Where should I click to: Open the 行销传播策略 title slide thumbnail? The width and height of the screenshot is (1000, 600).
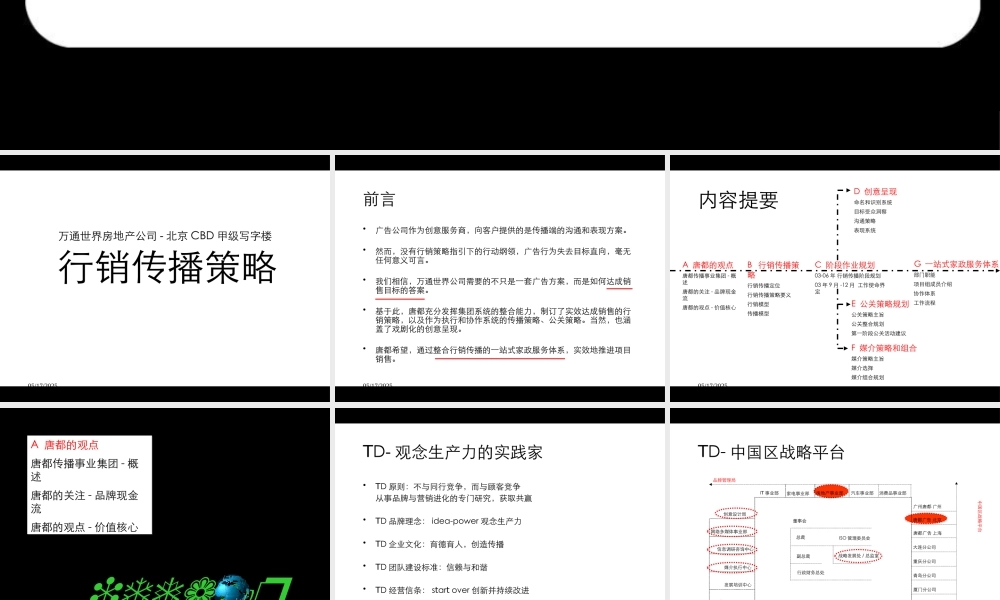tap(165, 278)
